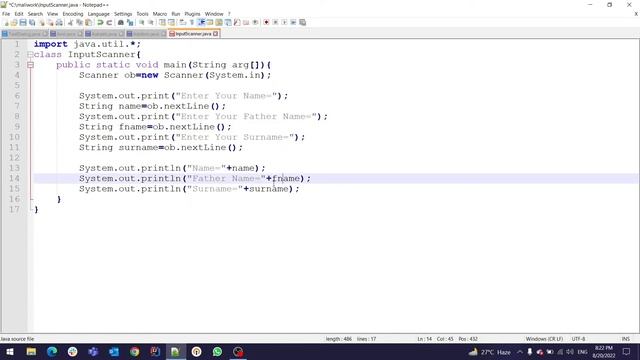Toggle synchronized vertical scrolling icon

point(162,22)
